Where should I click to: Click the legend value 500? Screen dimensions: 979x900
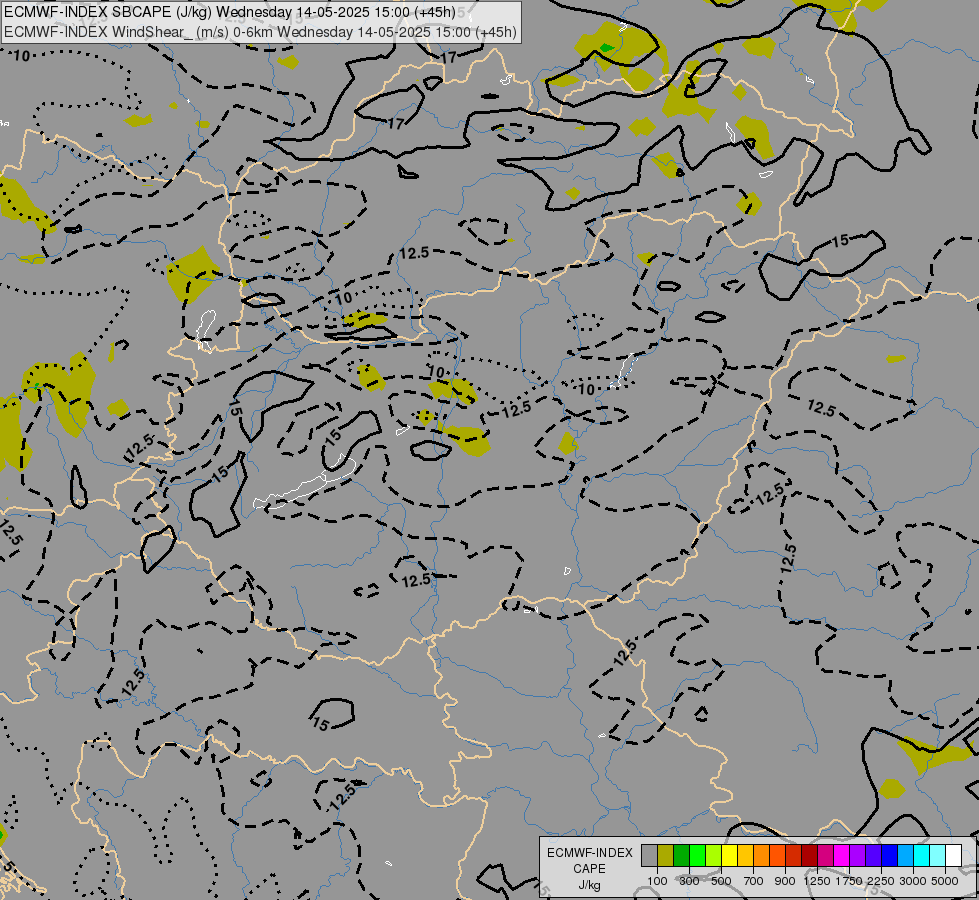[x=721, y=881]
